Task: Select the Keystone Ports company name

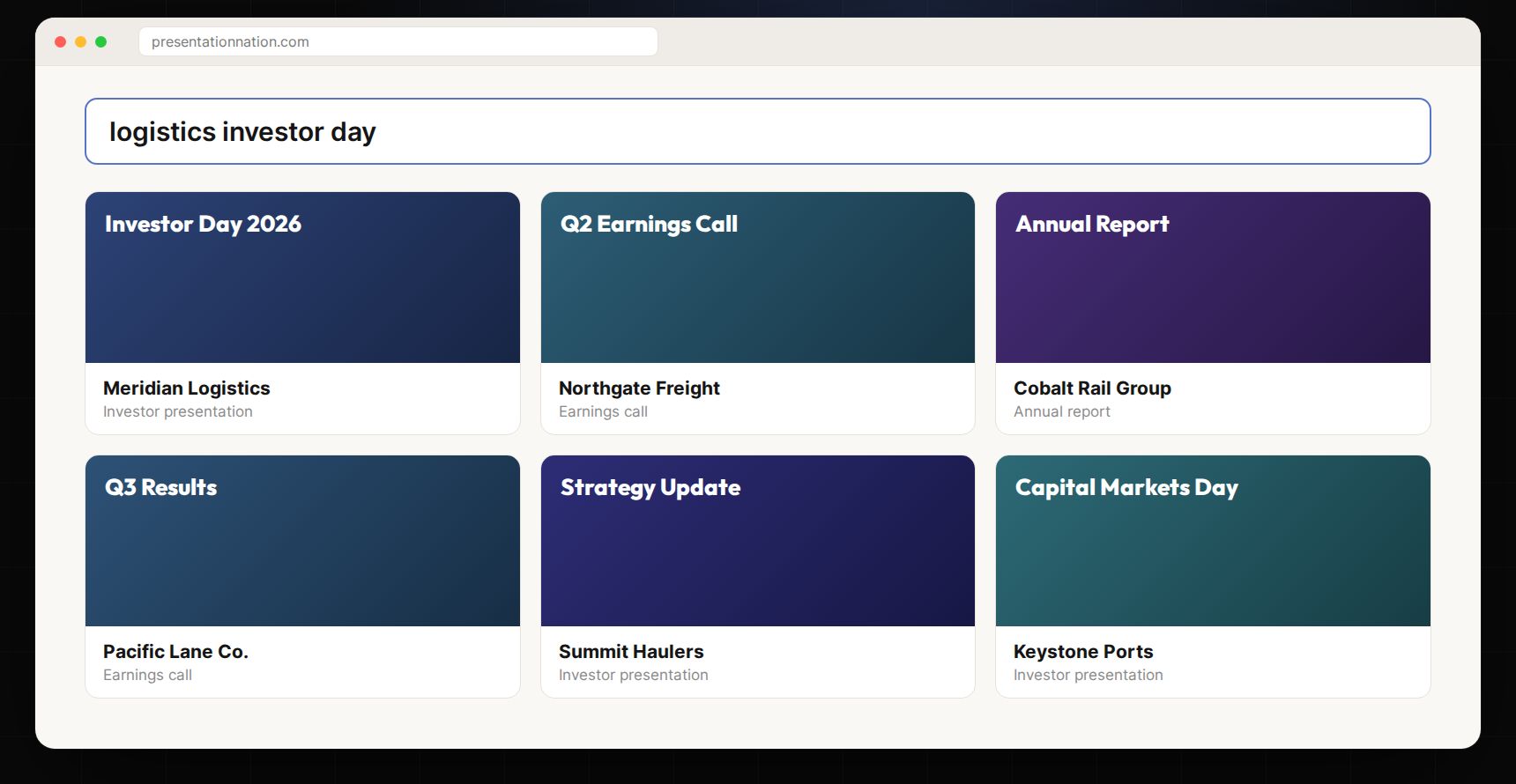Action: 1083,652
